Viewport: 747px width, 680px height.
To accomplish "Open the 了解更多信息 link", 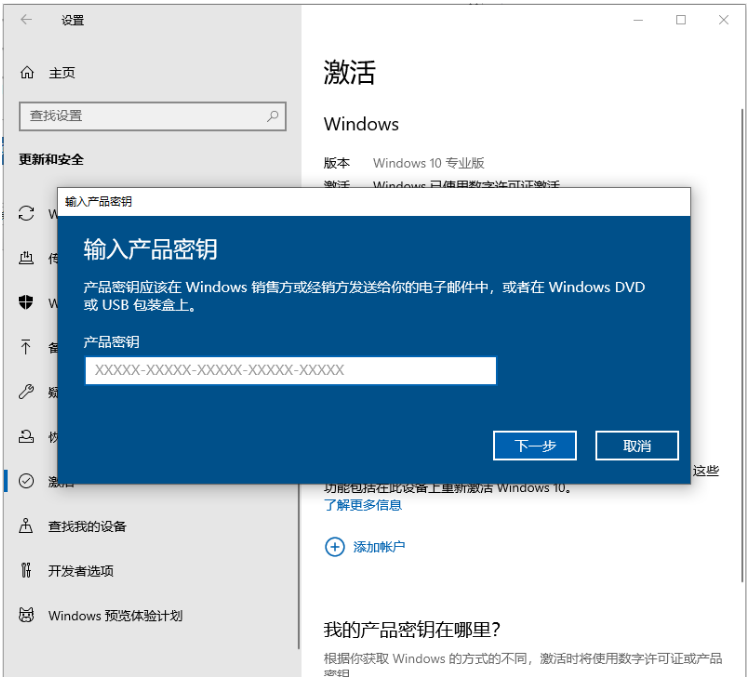I will pyautogui.click(x=363, y=505).
